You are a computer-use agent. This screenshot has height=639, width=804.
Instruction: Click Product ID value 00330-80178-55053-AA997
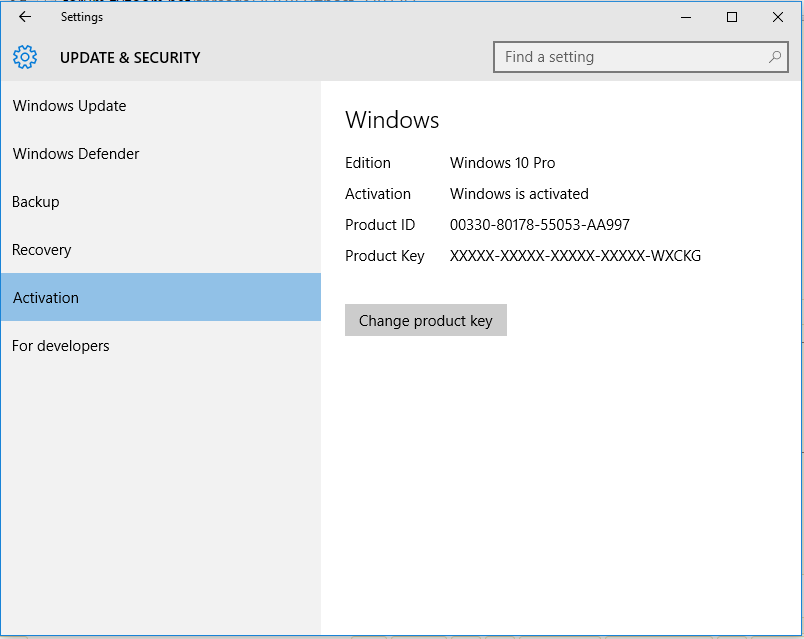(539, 225)
